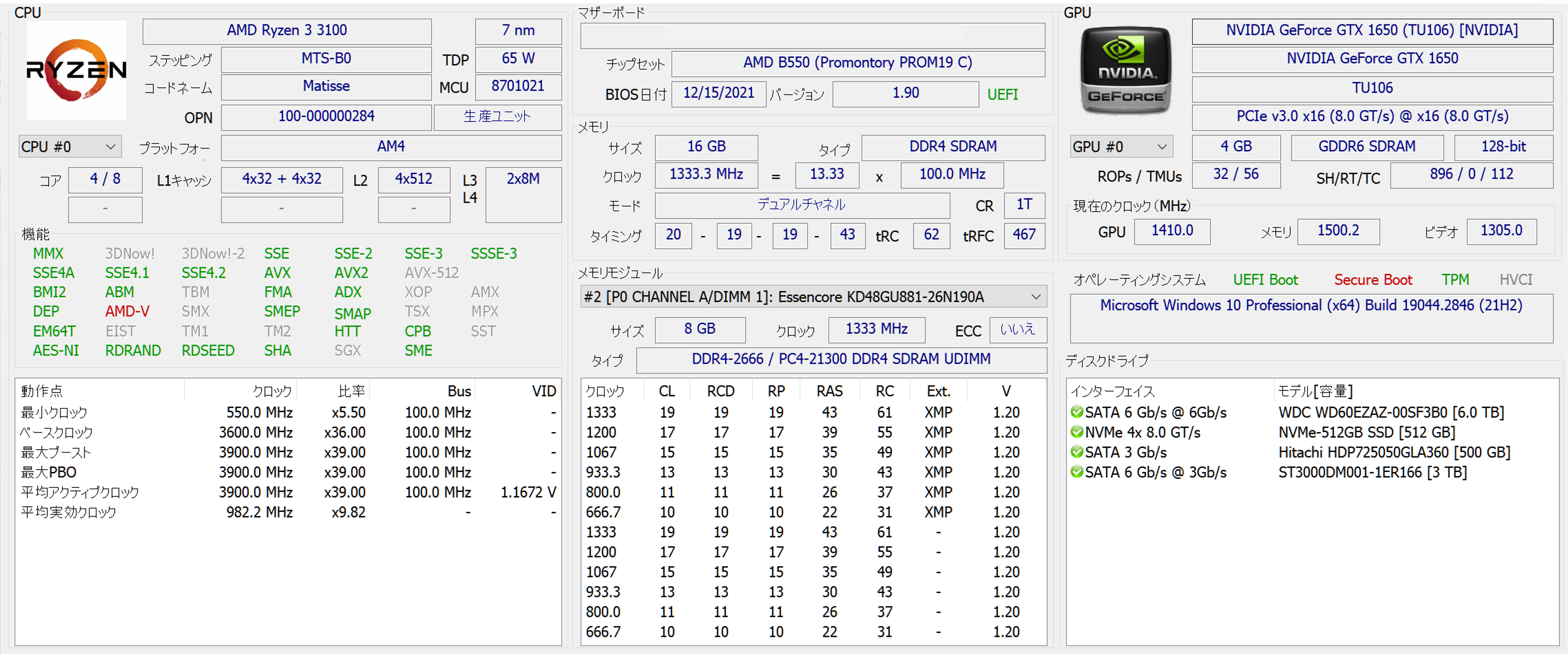Click the DDR4 SDRAM memory type field

(952, 147)
